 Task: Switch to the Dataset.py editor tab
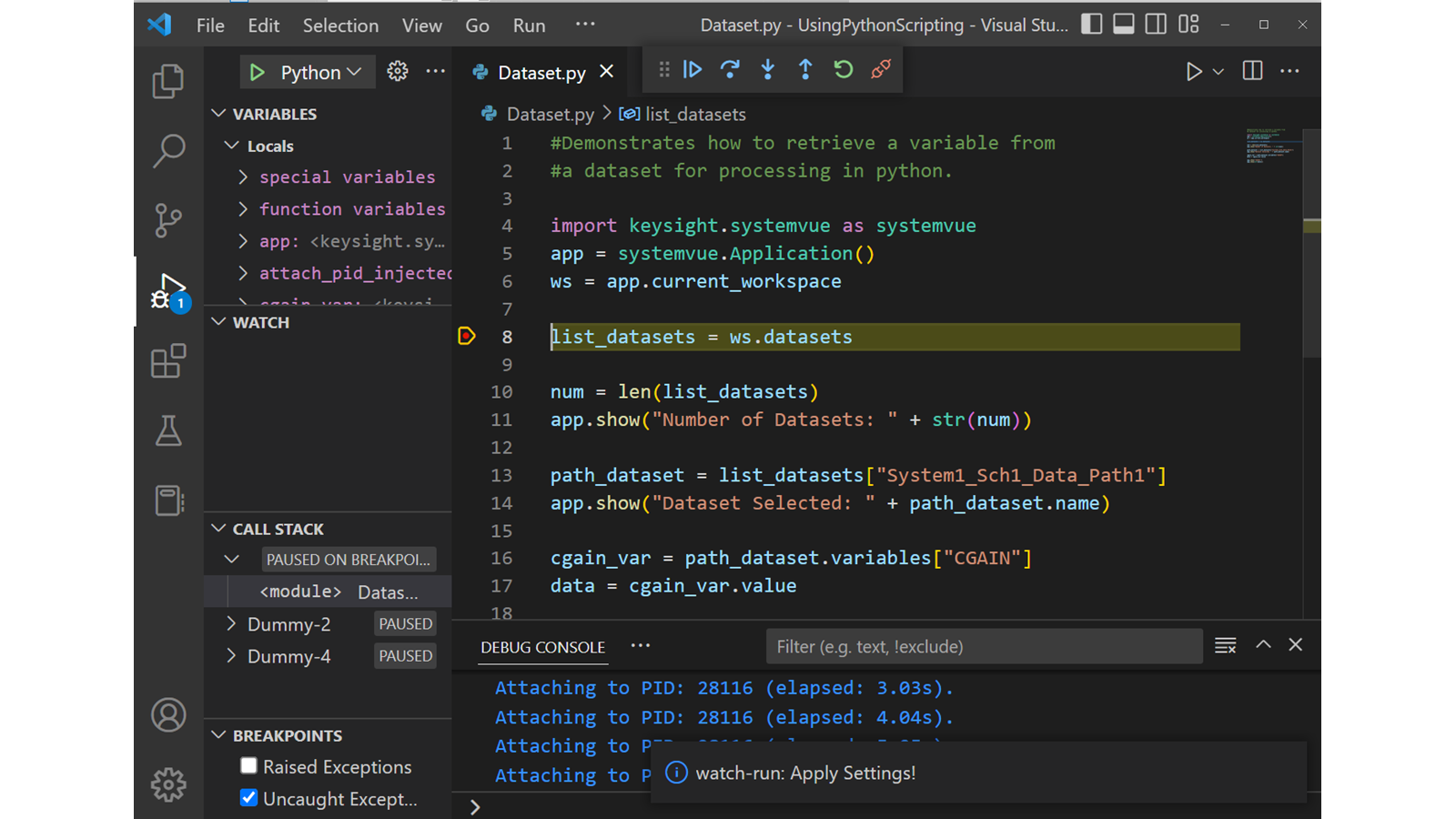click(541, 73)
